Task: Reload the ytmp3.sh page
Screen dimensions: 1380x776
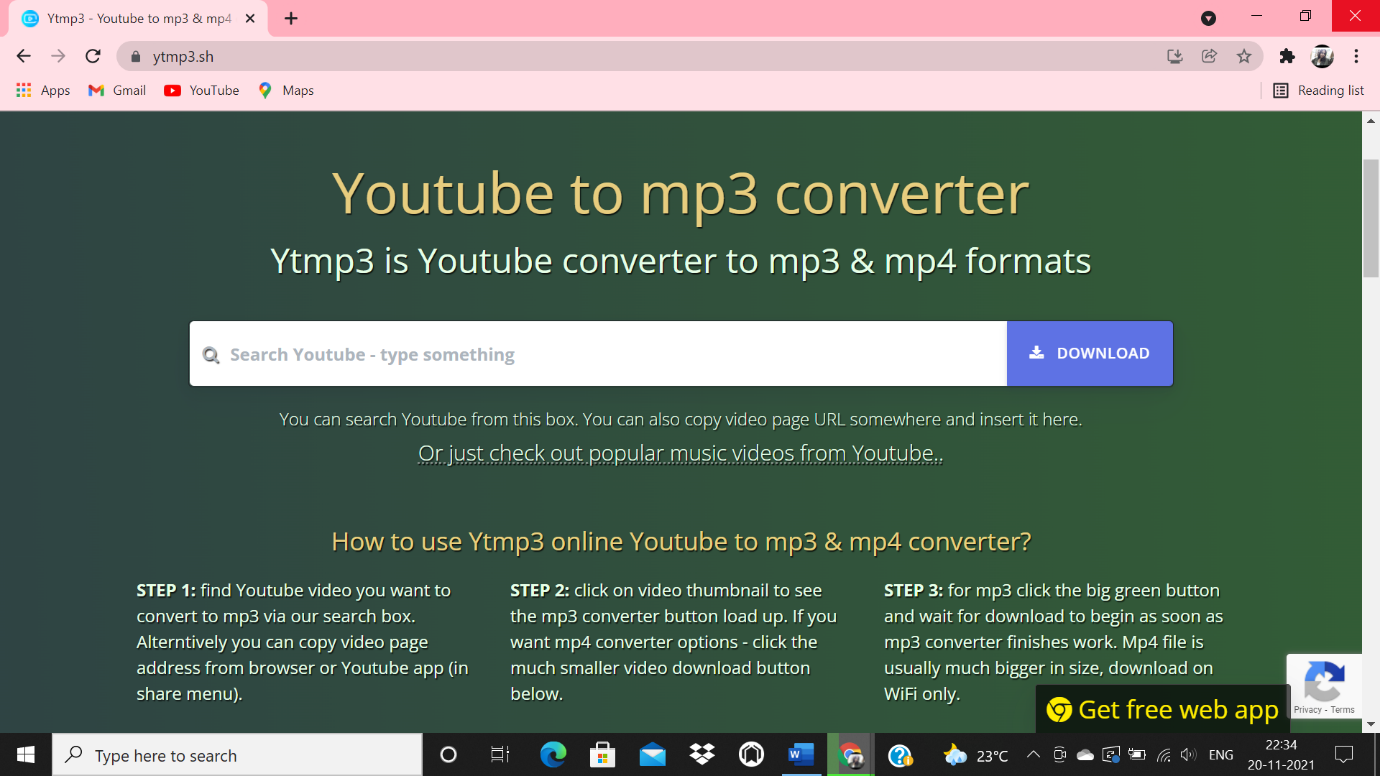Action: click(x=93, y=56)
